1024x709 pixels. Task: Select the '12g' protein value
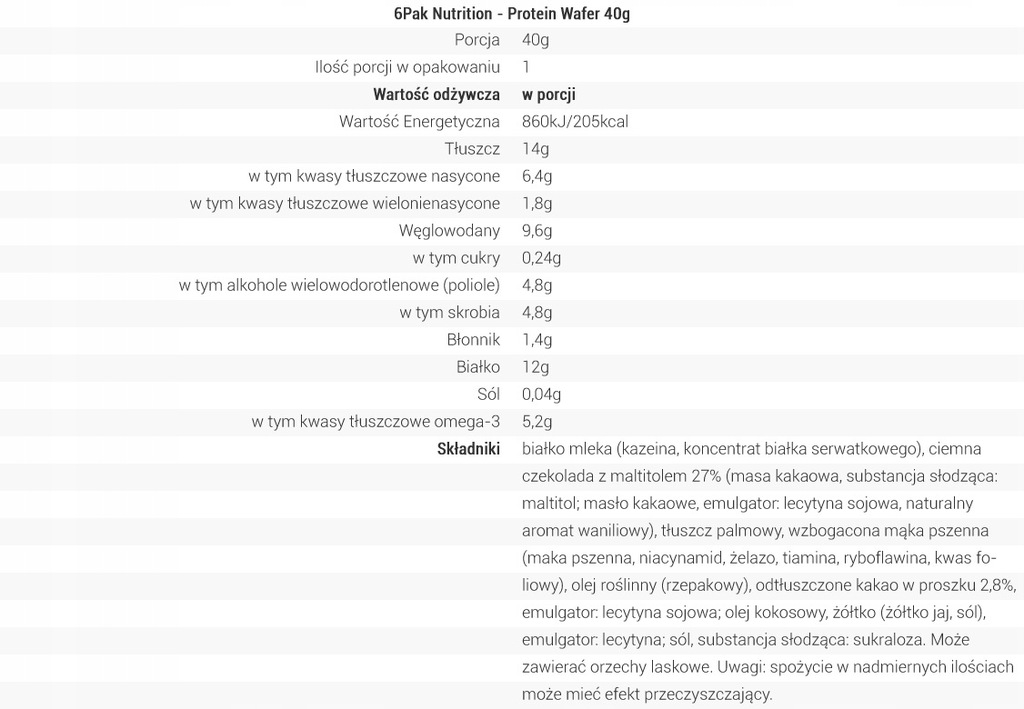tap(536, 367)
